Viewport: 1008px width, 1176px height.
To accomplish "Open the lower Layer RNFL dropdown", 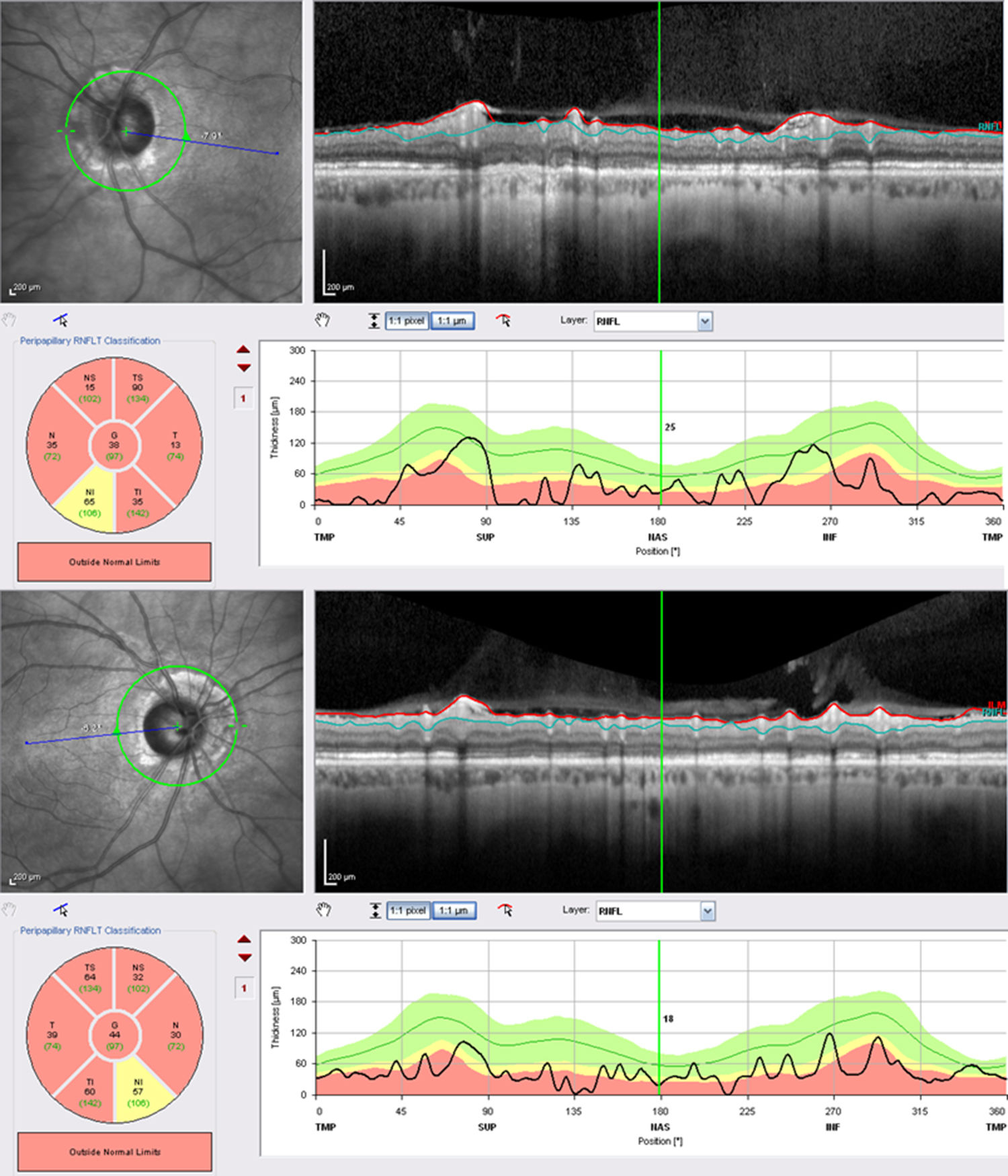I will pyautogui.click(x=707, y=912).
